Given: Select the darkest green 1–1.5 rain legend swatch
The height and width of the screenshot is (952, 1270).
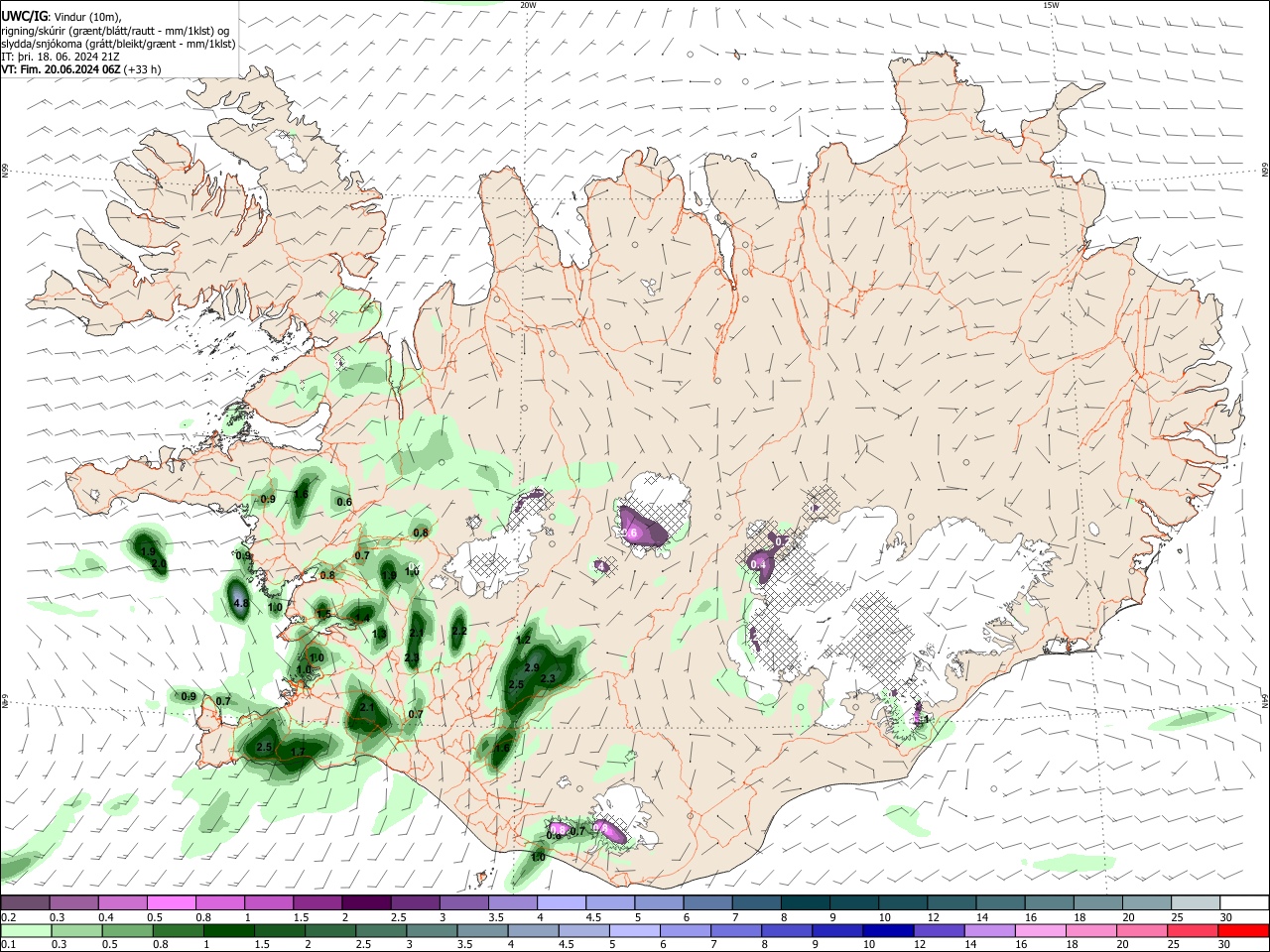Looking at the screenshot, I should [228, 930].
